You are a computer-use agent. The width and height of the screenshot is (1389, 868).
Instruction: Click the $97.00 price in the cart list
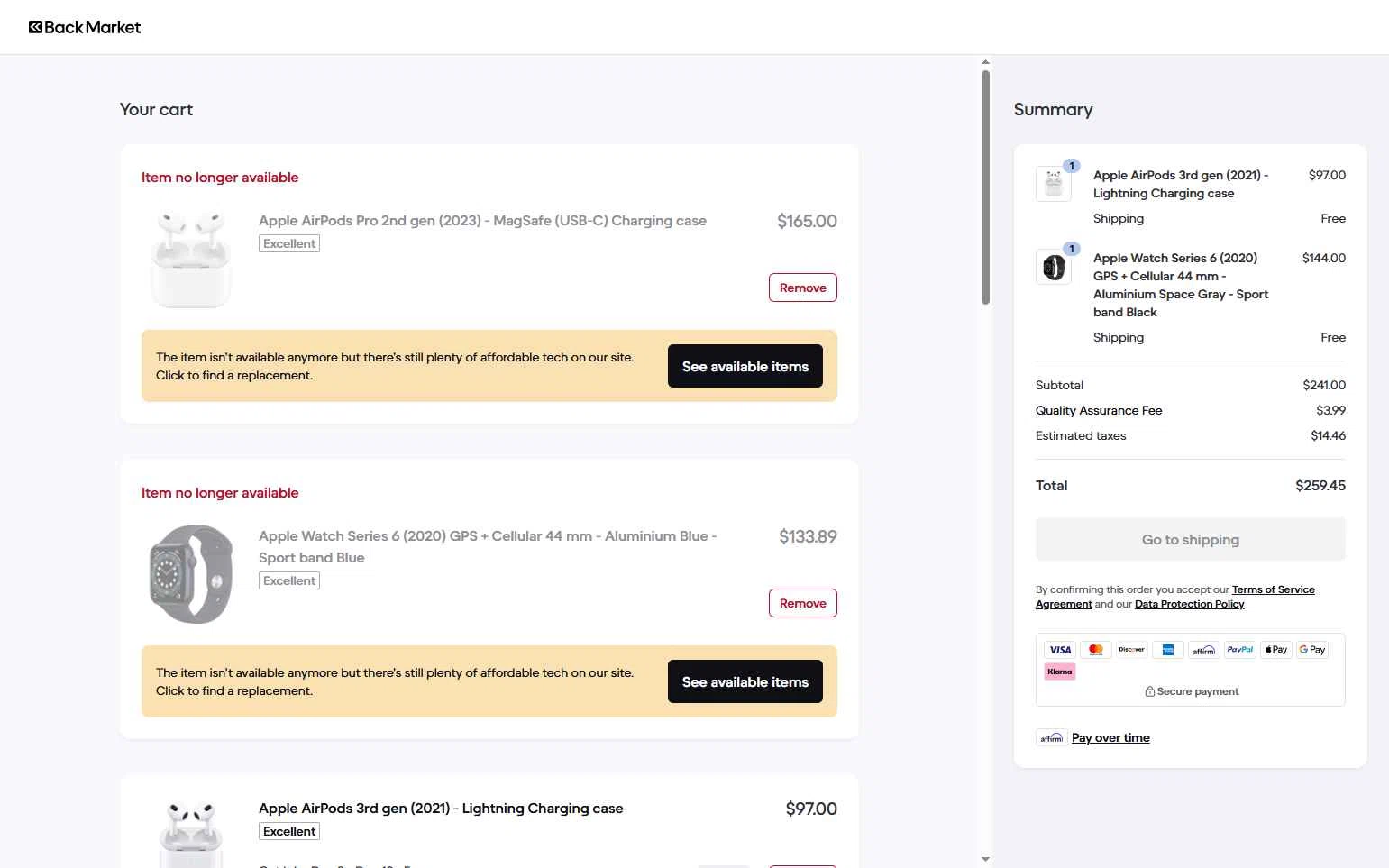coord(811,809)
